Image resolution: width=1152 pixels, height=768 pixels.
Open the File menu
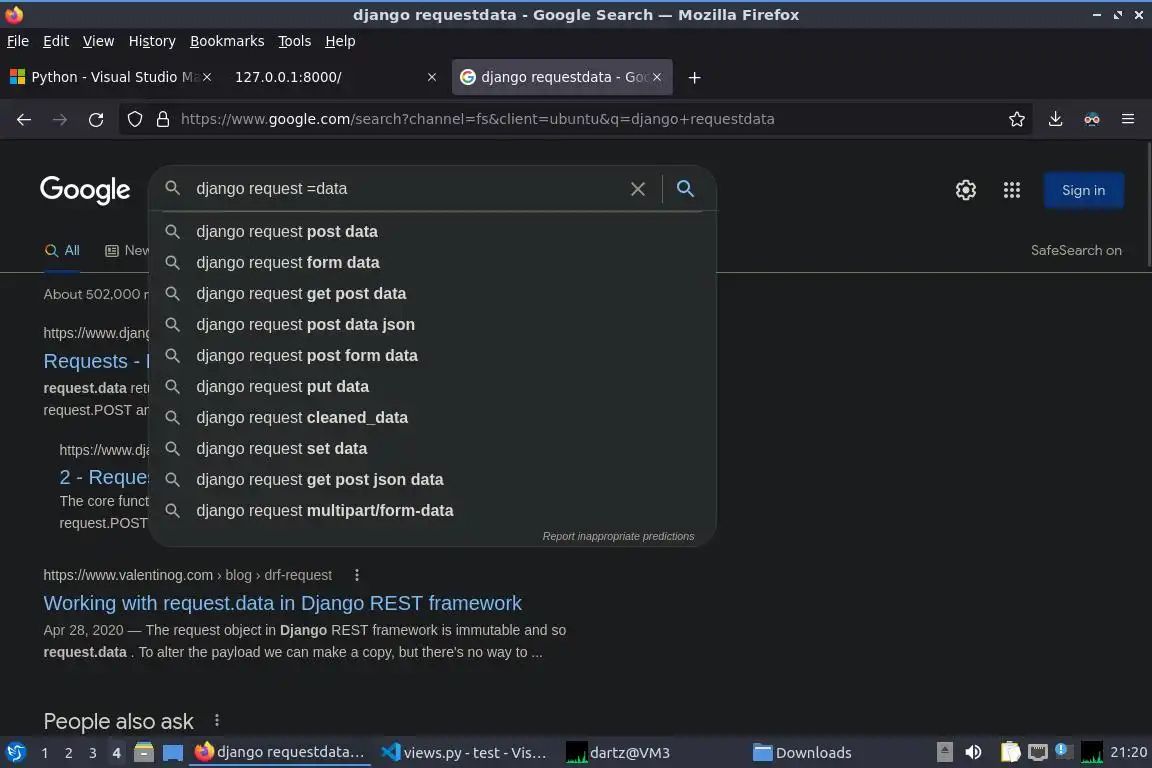18,41
